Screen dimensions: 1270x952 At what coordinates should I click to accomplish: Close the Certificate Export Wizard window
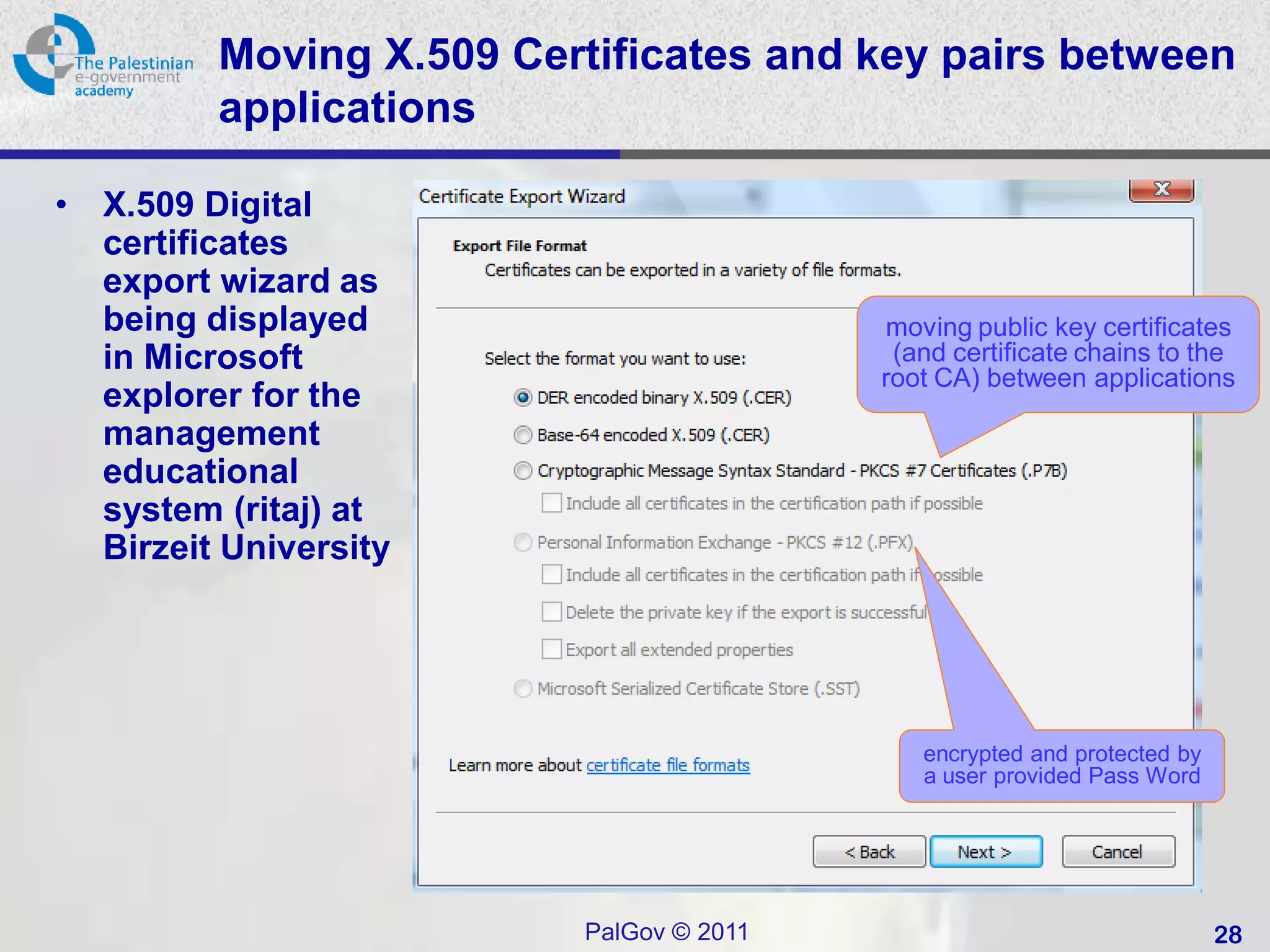1161,190
